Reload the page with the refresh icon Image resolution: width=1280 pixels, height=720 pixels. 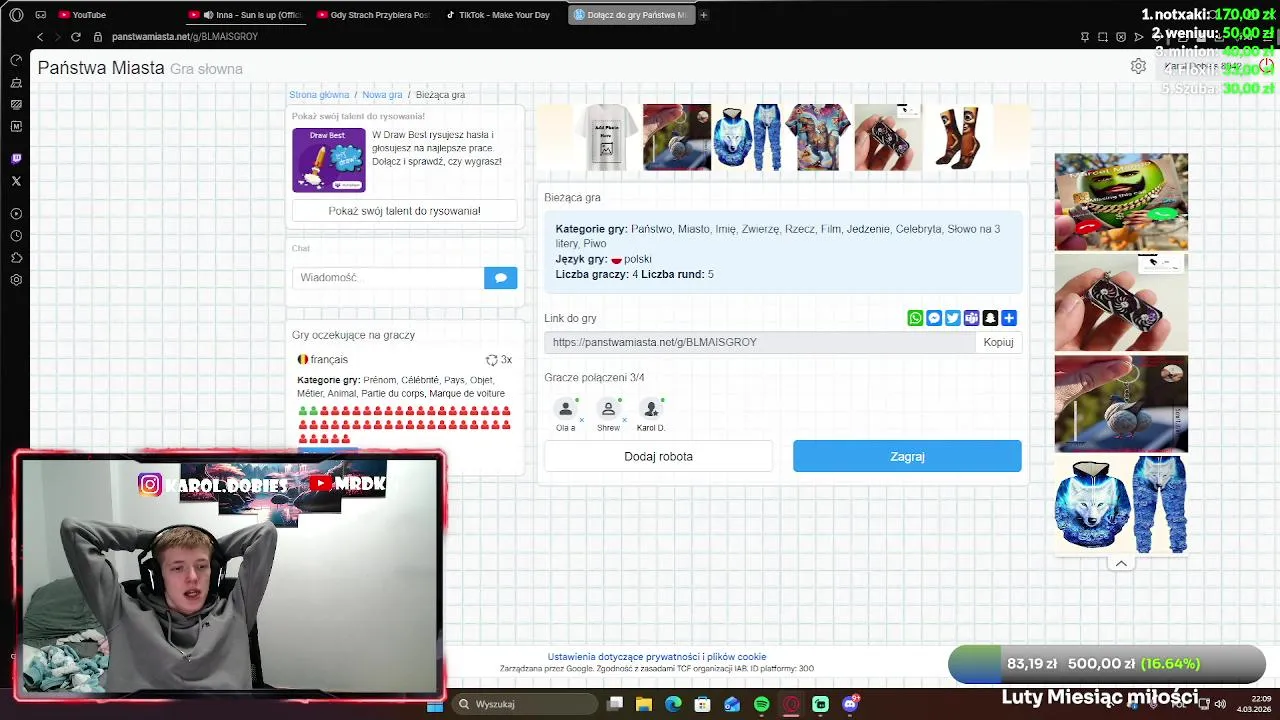tap(75, 37)
